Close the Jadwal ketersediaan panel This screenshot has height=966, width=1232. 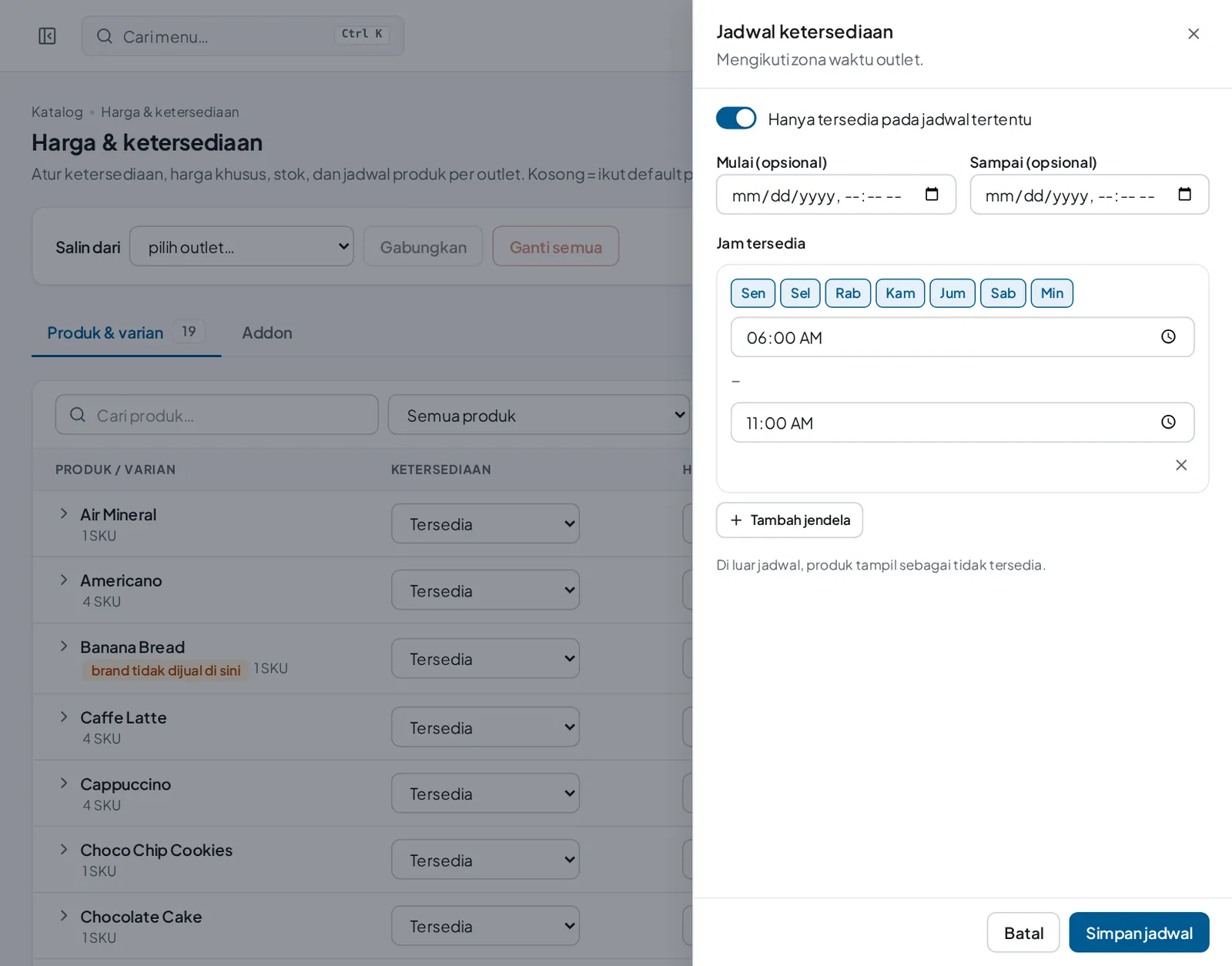1193,34
